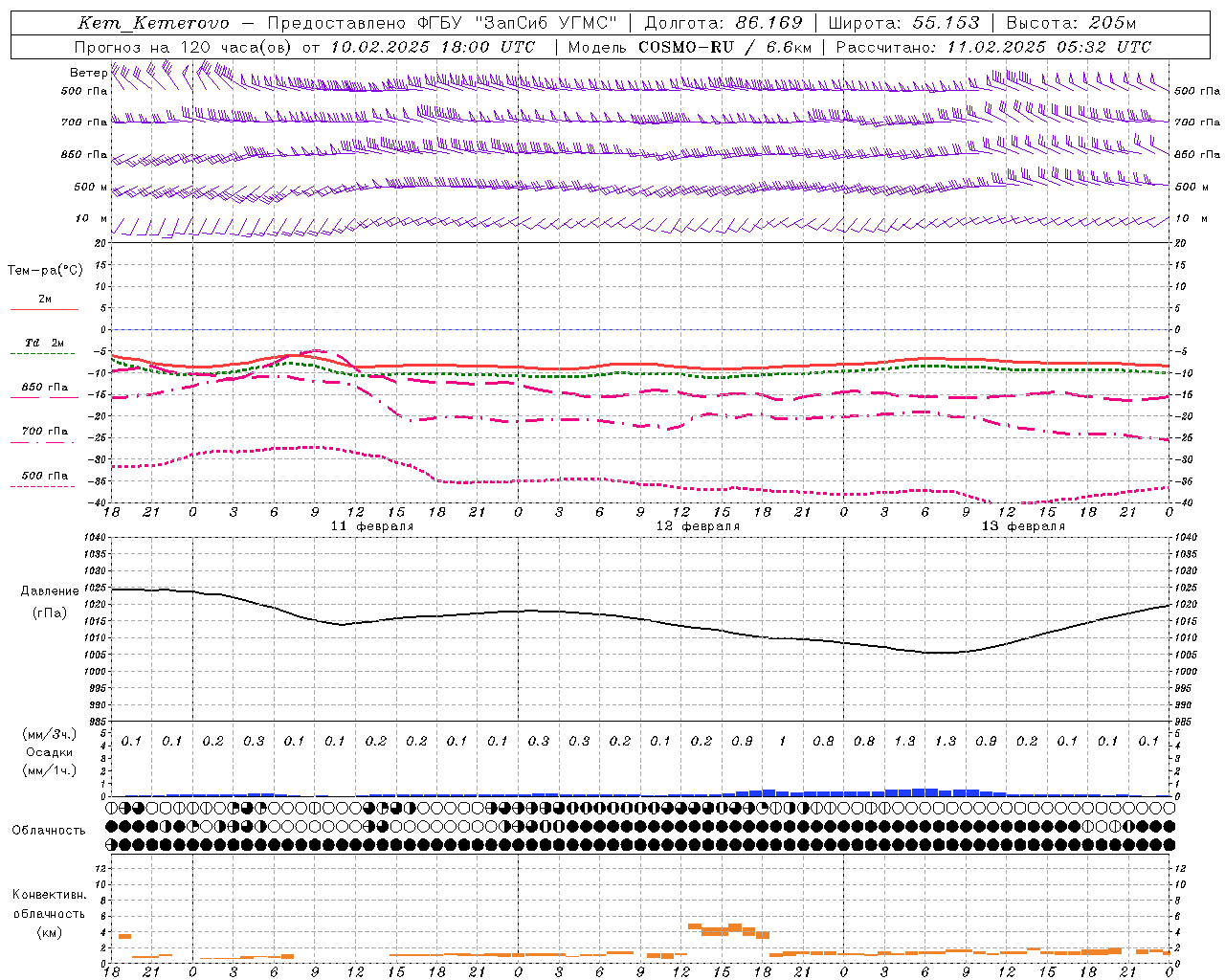Click the date label 12 февраля

(698, 526)
